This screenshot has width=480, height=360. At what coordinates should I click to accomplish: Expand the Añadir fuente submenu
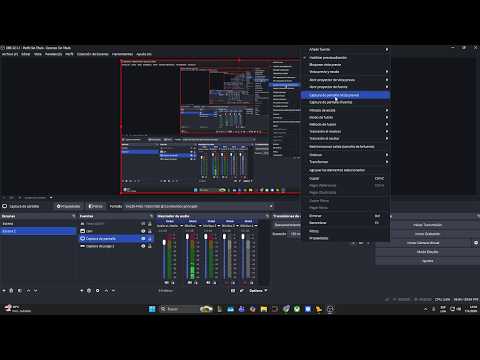coord(346,49)
